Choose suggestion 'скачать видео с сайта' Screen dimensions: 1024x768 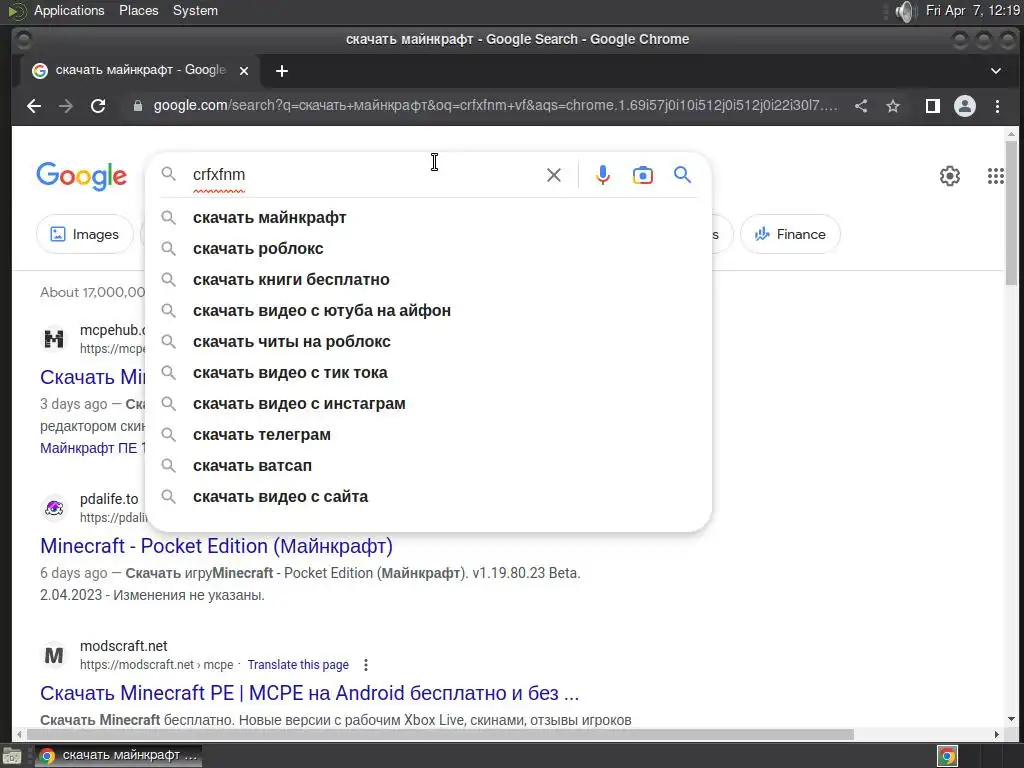point(428,497)
